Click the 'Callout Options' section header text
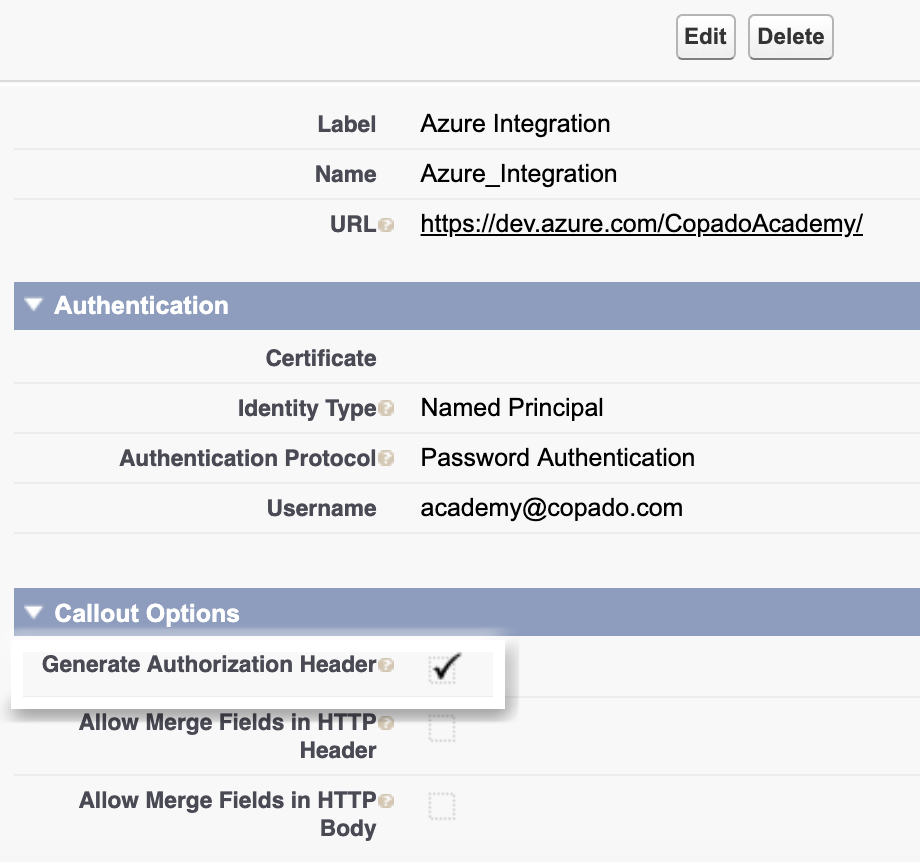Image resolution: width=920 pixels, height=862 pixels. [147, 613]
